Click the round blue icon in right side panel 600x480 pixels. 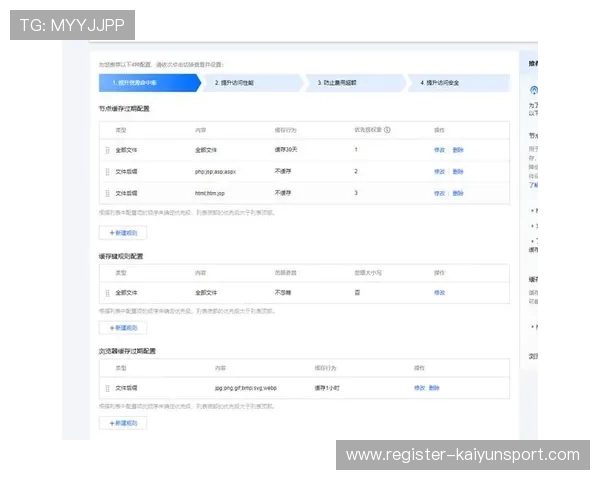(x=534, y=90)
